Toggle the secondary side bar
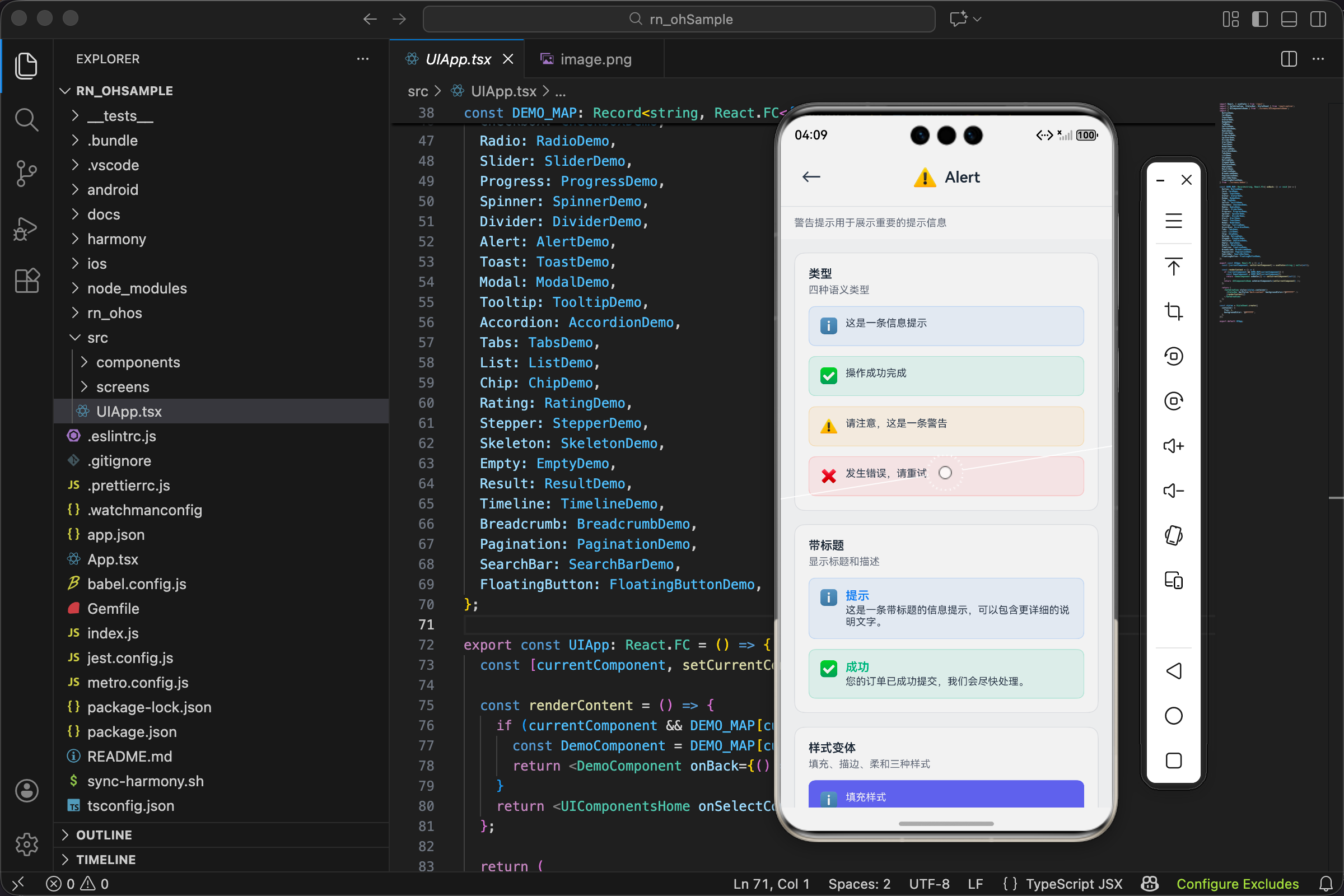Screen dimensions: 1344x896 point(1318,19)
